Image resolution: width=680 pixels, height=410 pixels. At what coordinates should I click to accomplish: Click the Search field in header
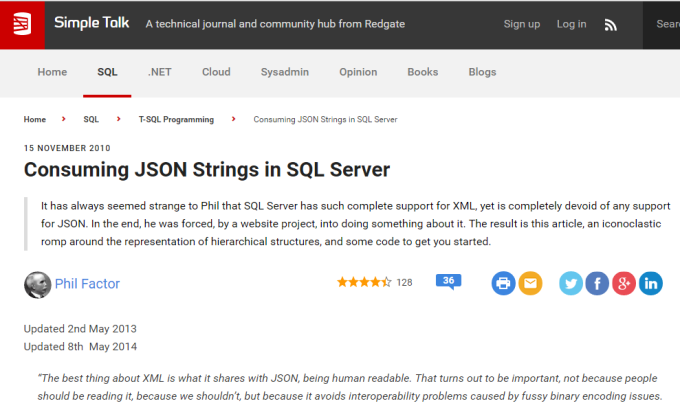coord(661,25)
